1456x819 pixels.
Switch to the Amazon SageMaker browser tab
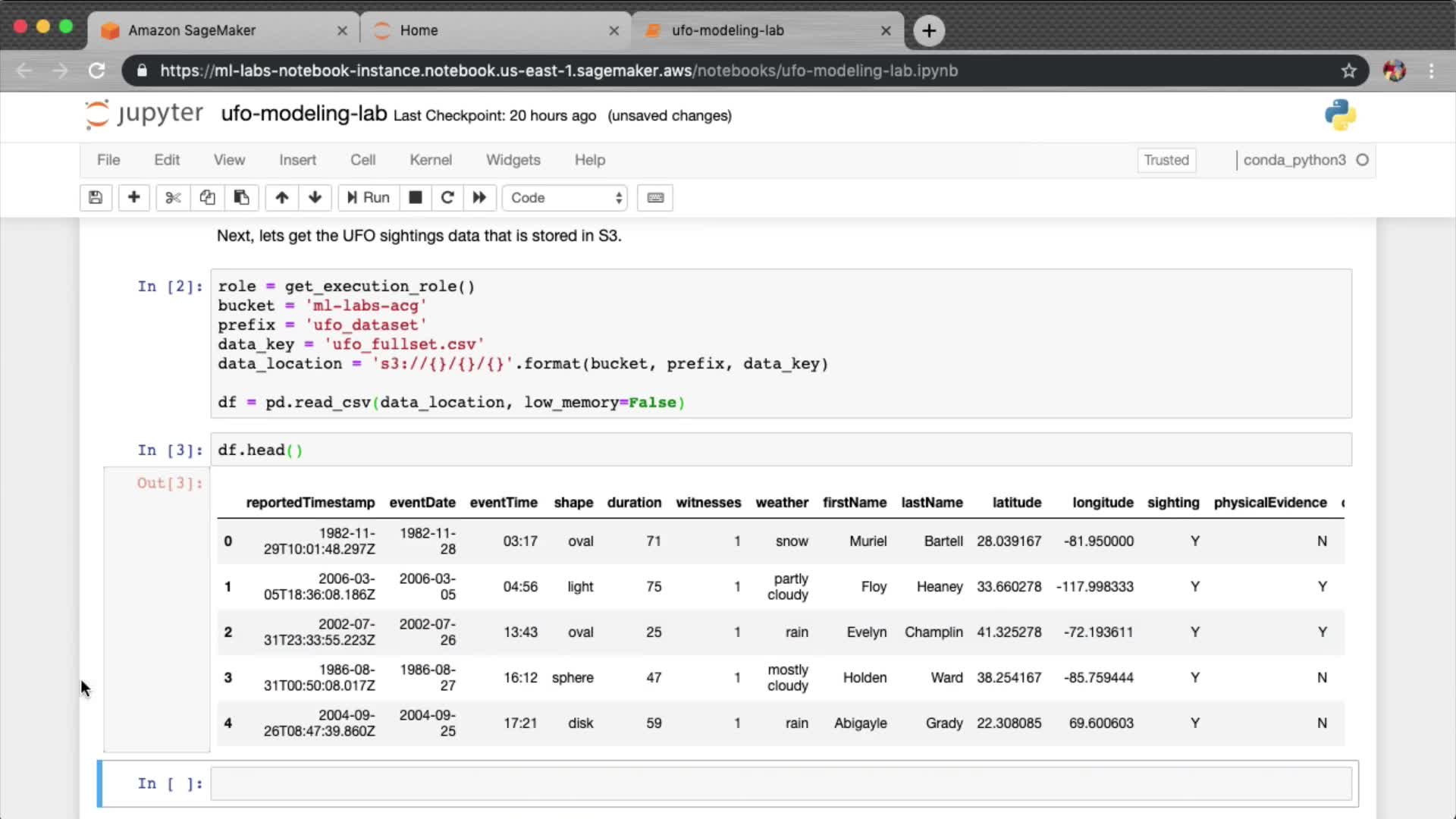pos(192,30)
